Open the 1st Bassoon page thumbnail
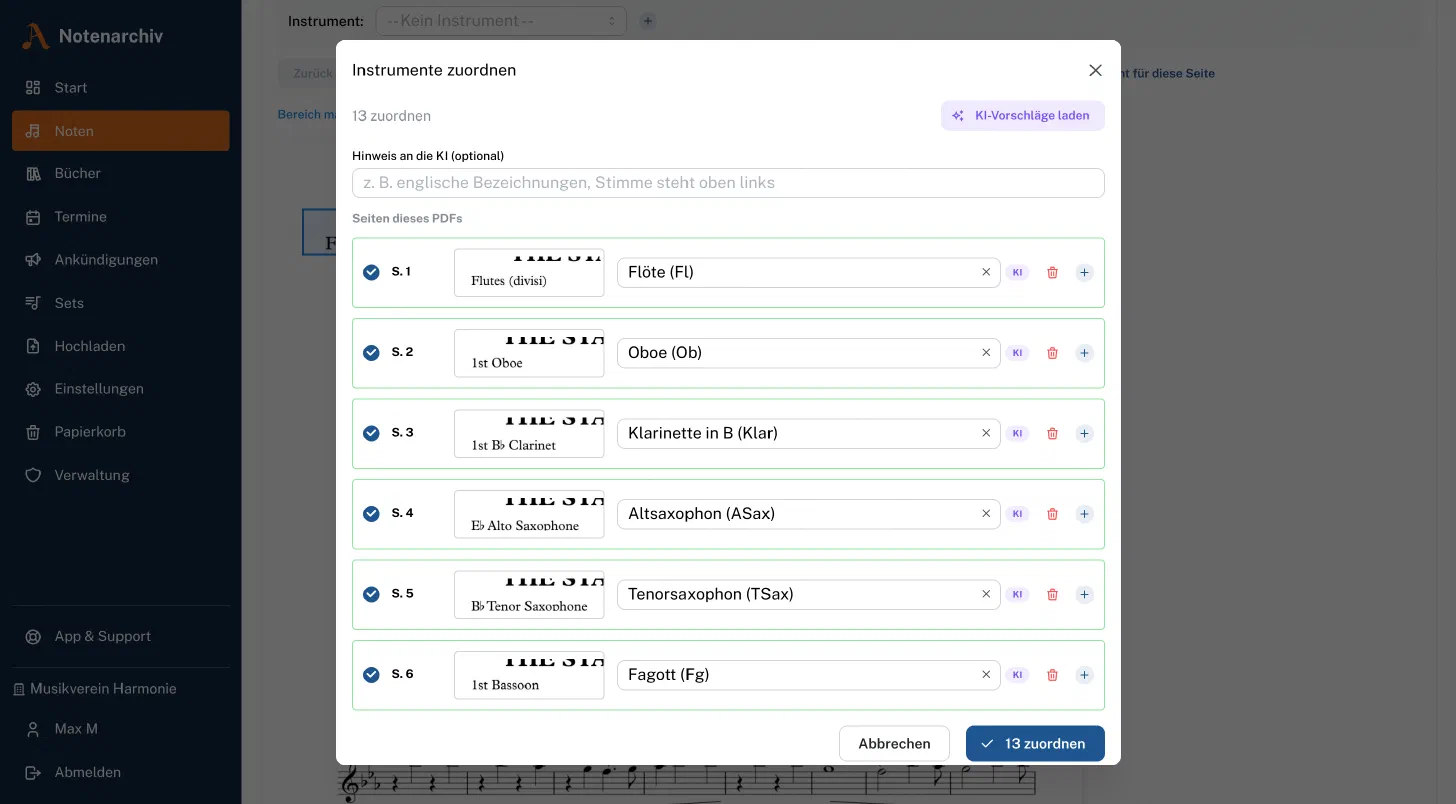 point(529,675)
